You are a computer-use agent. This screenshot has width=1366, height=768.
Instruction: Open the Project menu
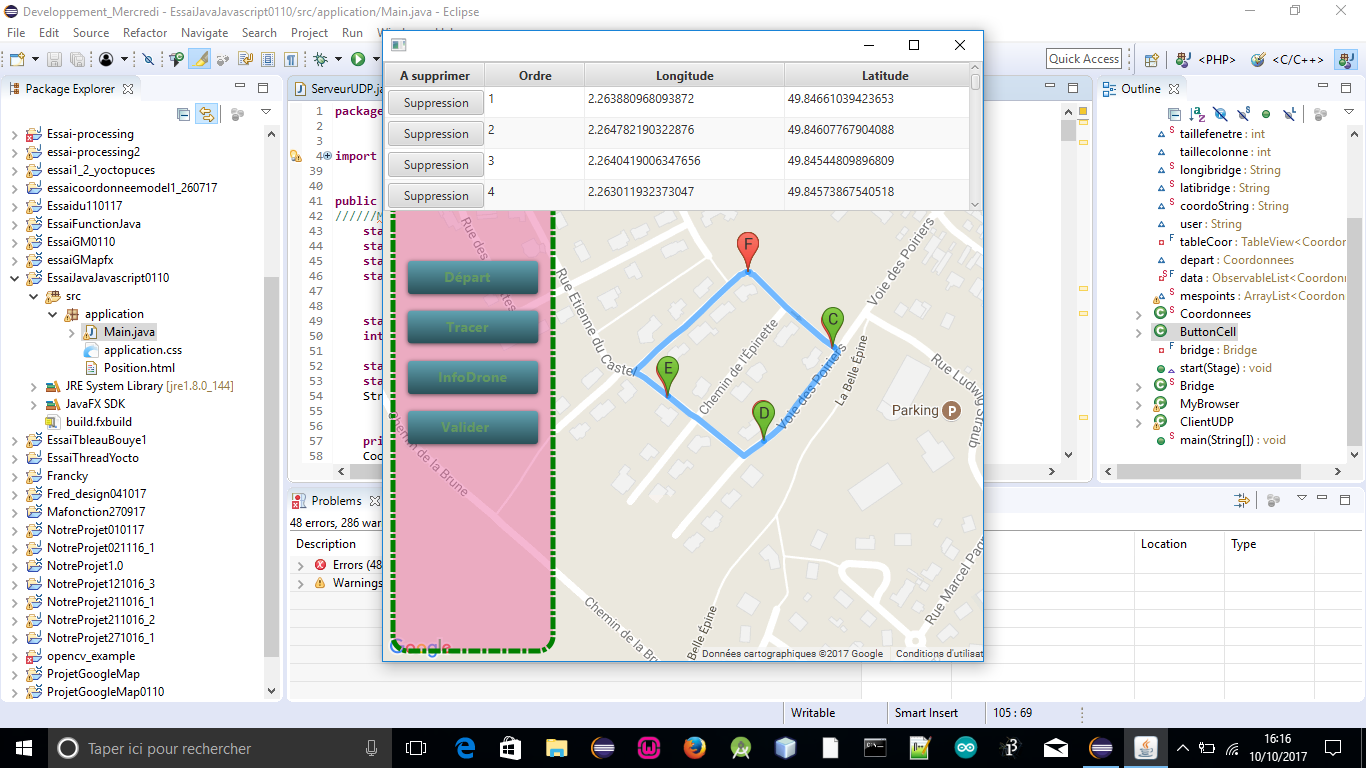[309, 33]
